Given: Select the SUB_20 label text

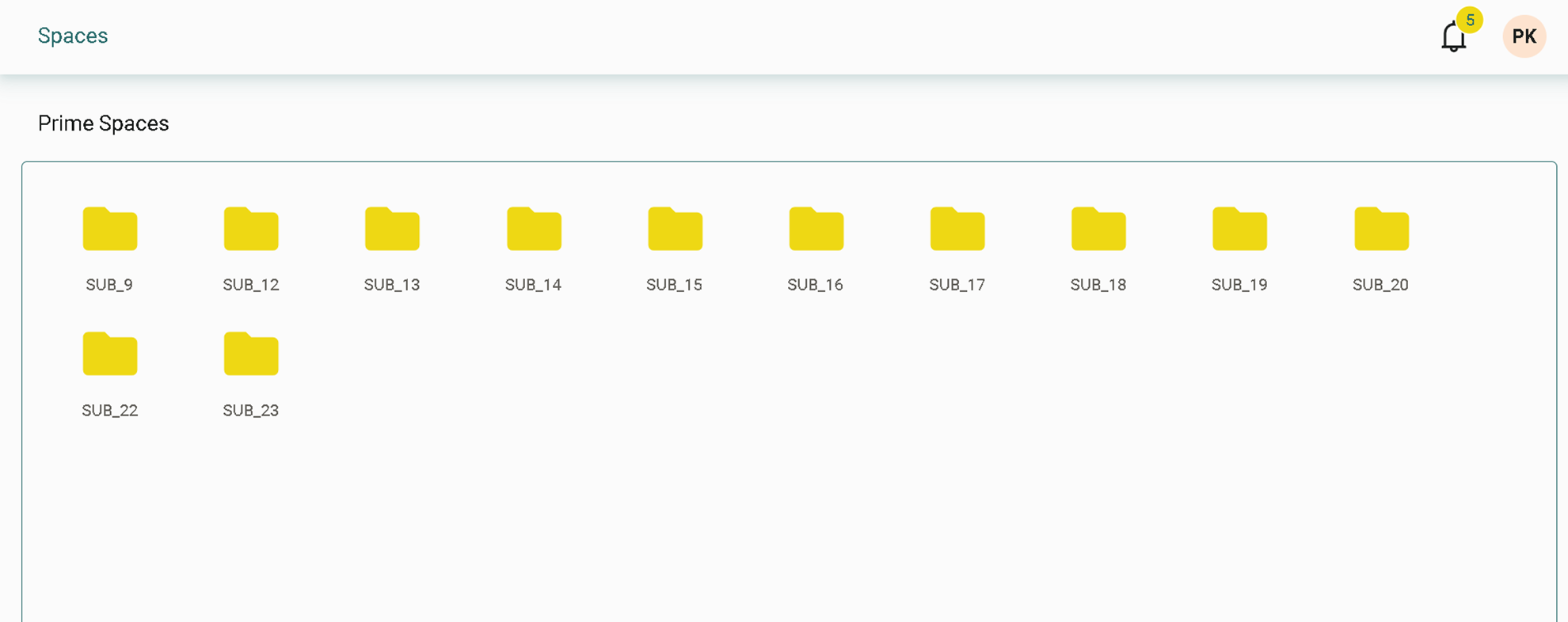Looking at the screenshot, I should point(1381,285).
